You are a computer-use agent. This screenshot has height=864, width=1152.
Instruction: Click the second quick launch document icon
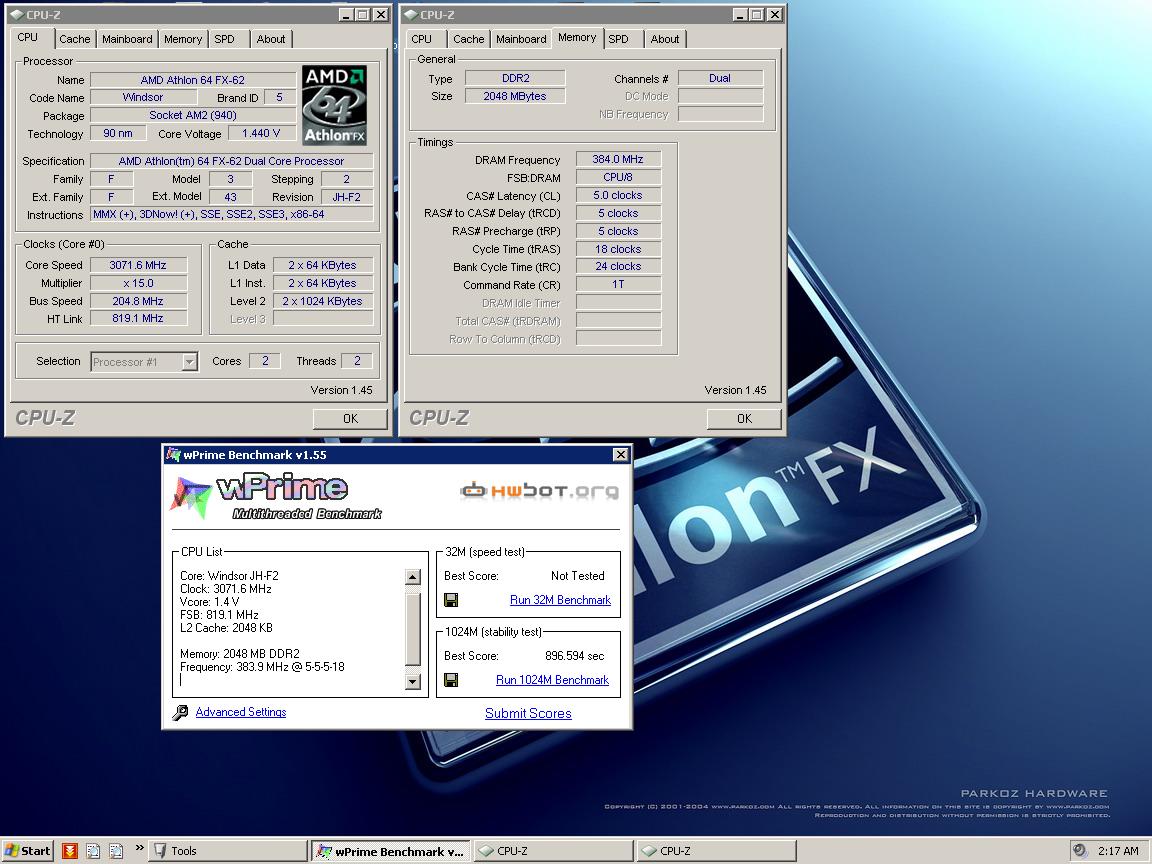coord(93,851)
